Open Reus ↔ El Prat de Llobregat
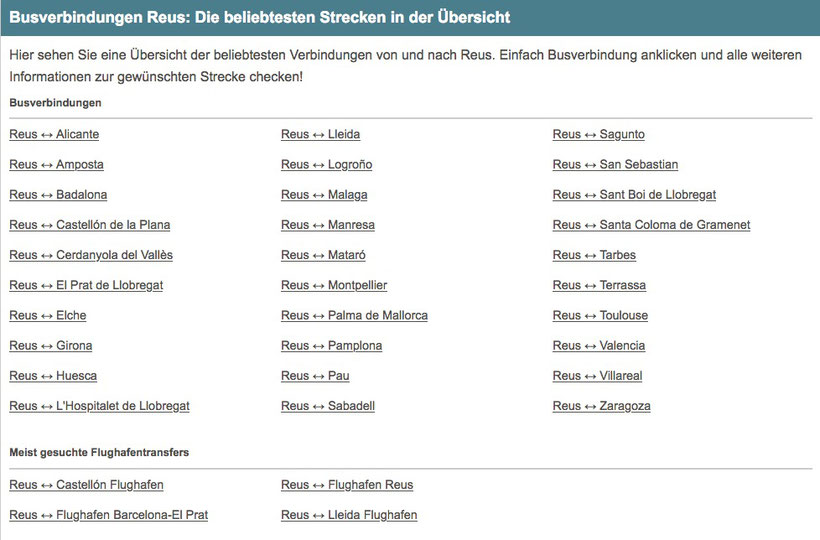This screenshot has width=820, height=540. click(x=86, y=285)
